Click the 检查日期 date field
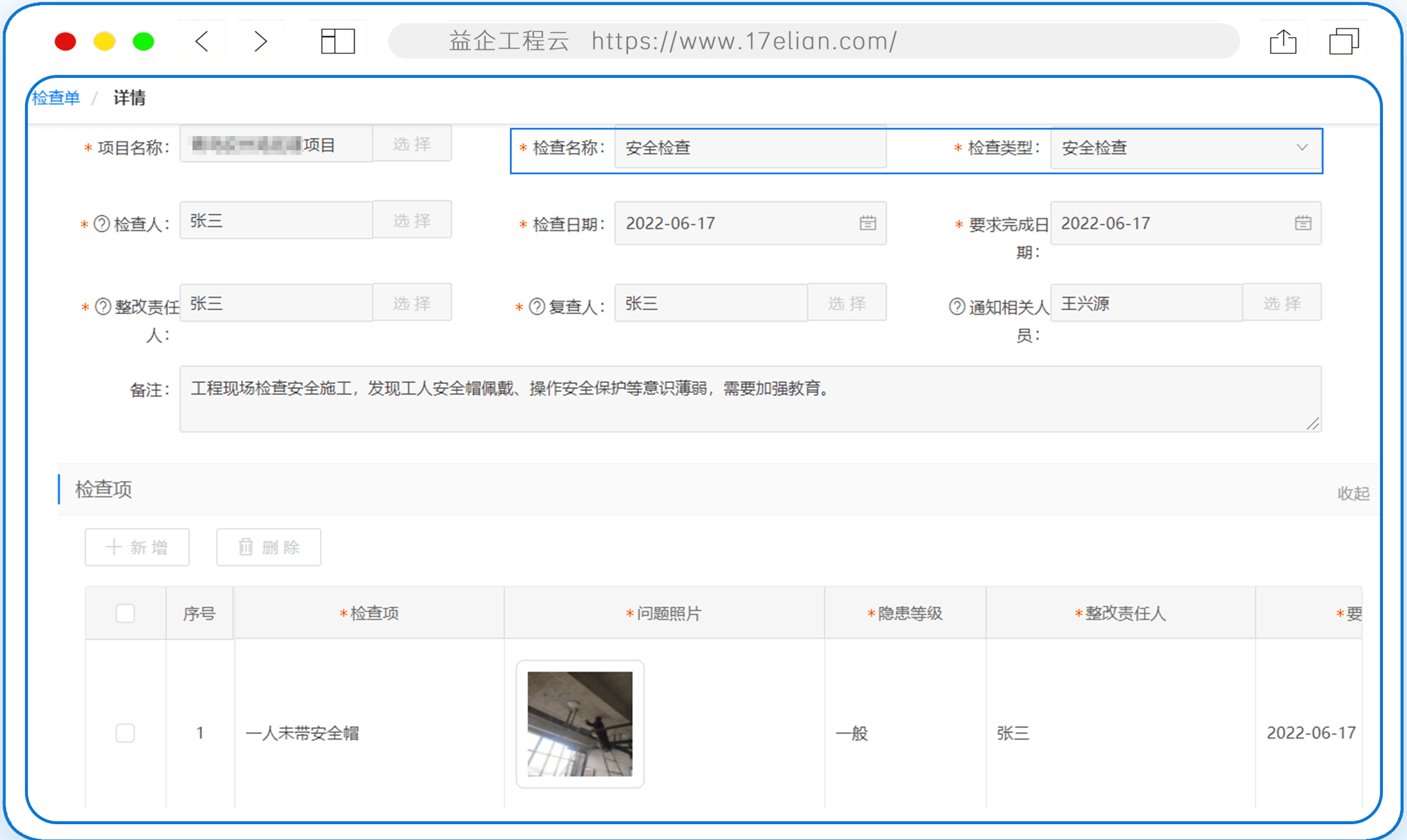This screenshot has width=1407, height=840. tap(751, 223)
